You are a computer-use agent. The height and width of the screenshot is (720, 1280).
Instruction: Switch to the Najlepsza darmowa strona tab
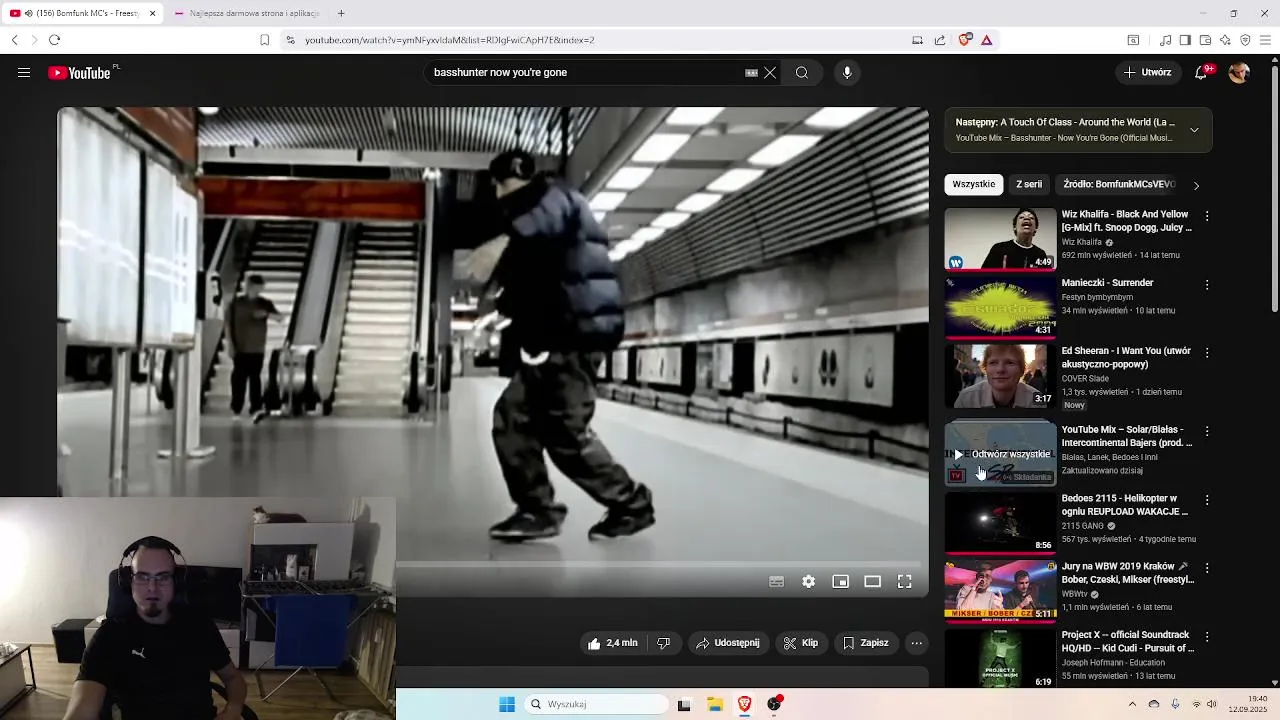(248, 13)
